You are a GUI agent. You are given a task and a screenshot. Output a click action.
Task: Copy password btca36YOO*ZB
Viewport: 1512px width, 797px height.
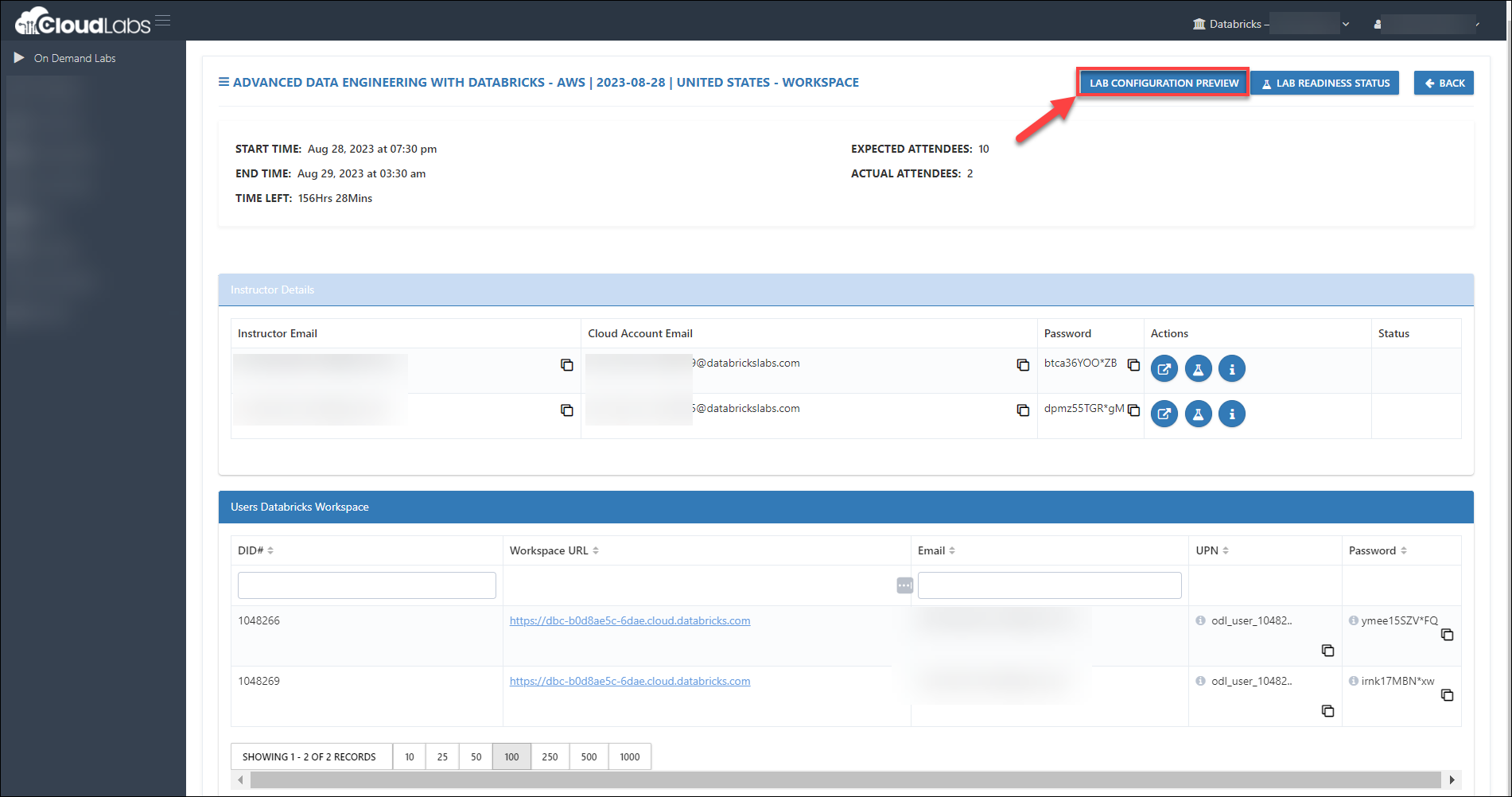pos(1134,365)
